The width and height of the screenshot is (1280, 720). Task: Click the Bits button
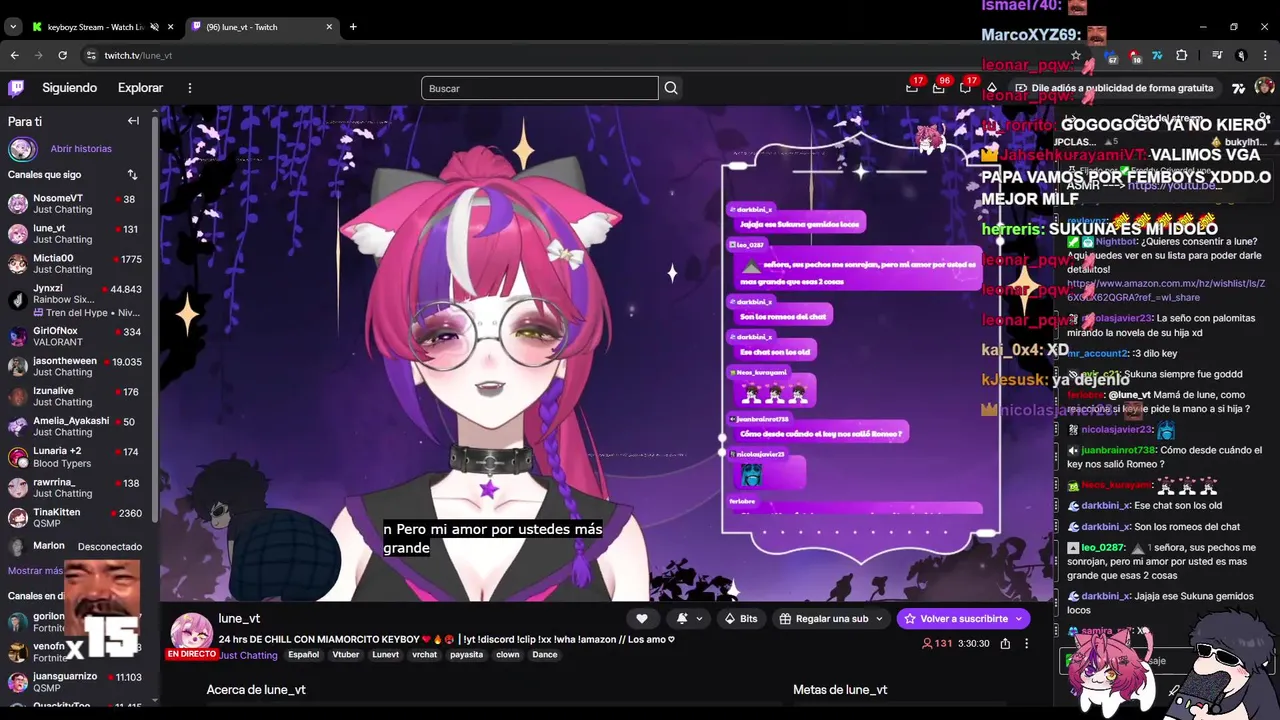click(741, 619)
